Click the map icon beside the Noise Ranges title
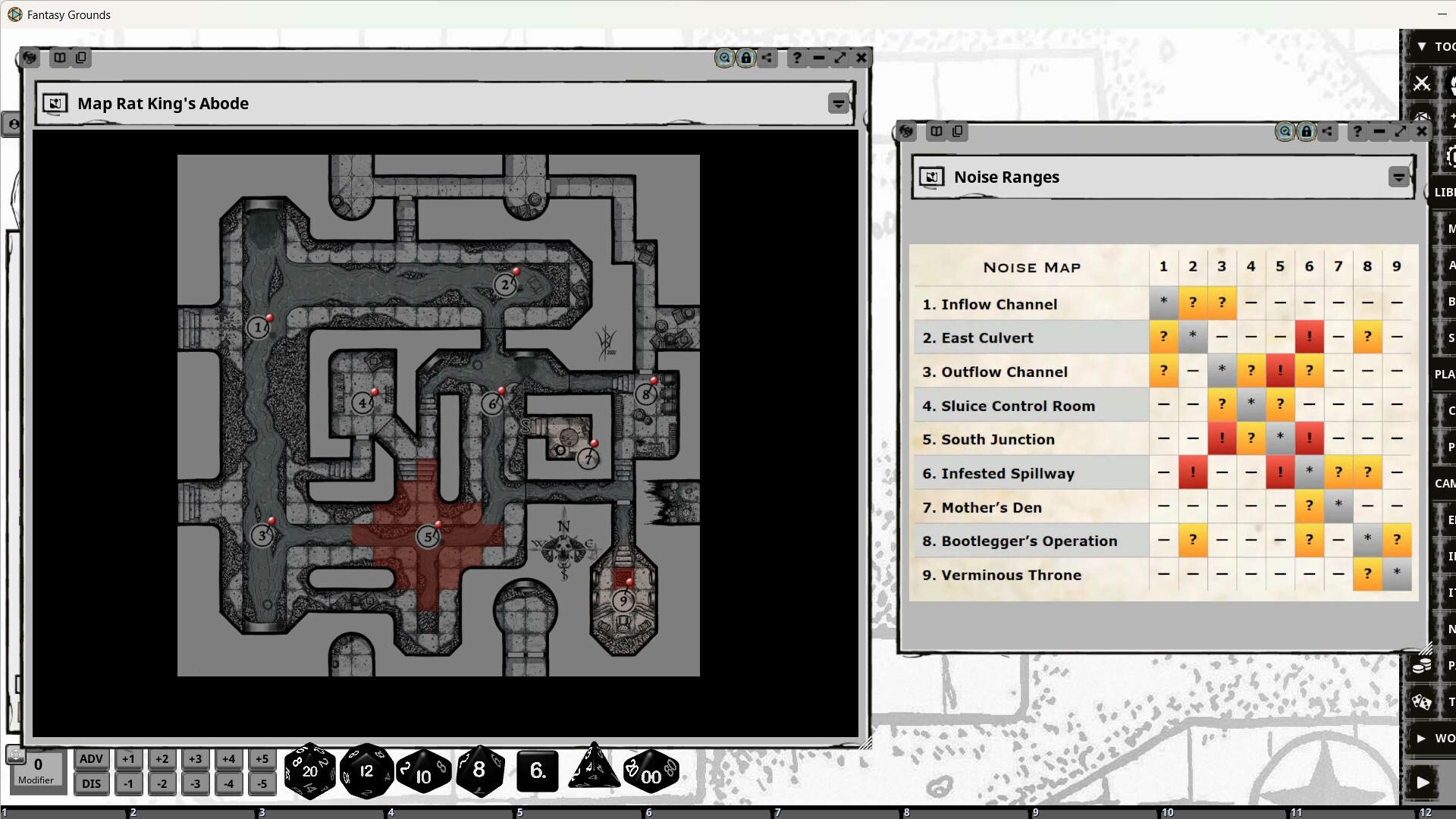This screenshot has width=1456, height=819. [931, 177]
